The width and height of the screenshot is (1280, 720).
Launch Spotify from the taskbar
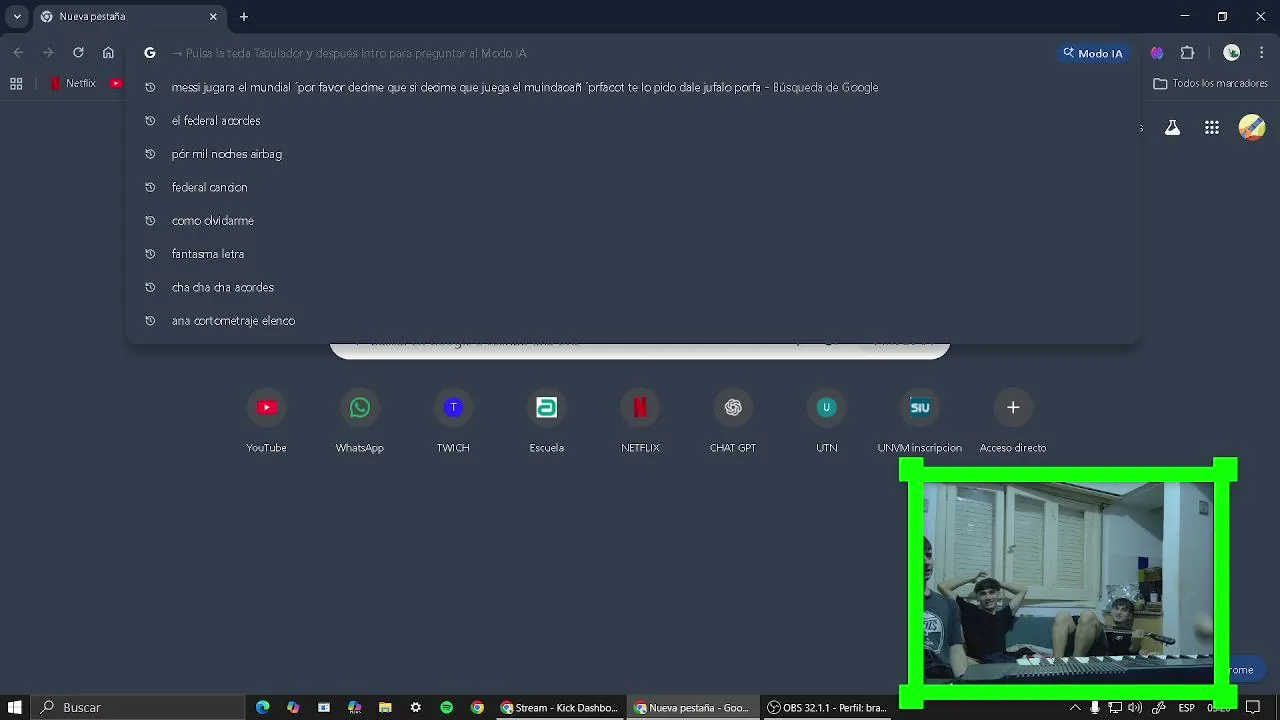click(x=446, y=707)
